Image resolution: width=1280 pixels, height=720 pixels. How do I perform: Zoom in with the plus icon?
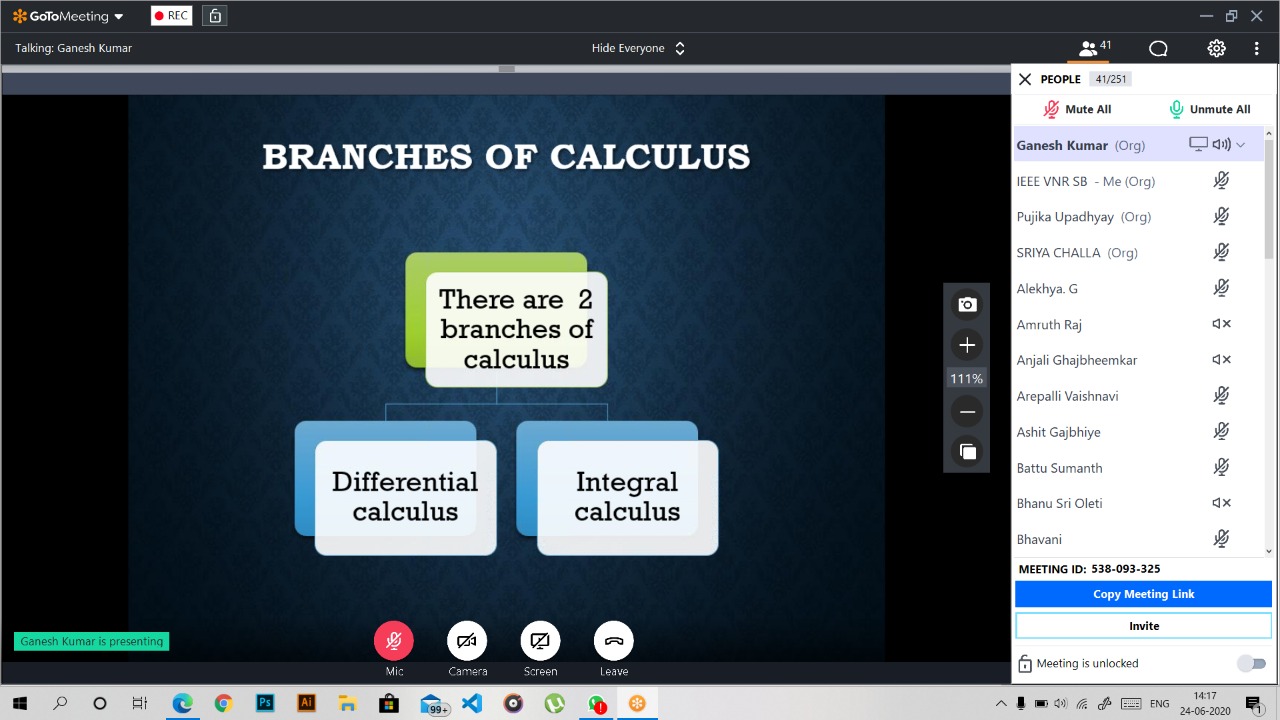[967, 345]
